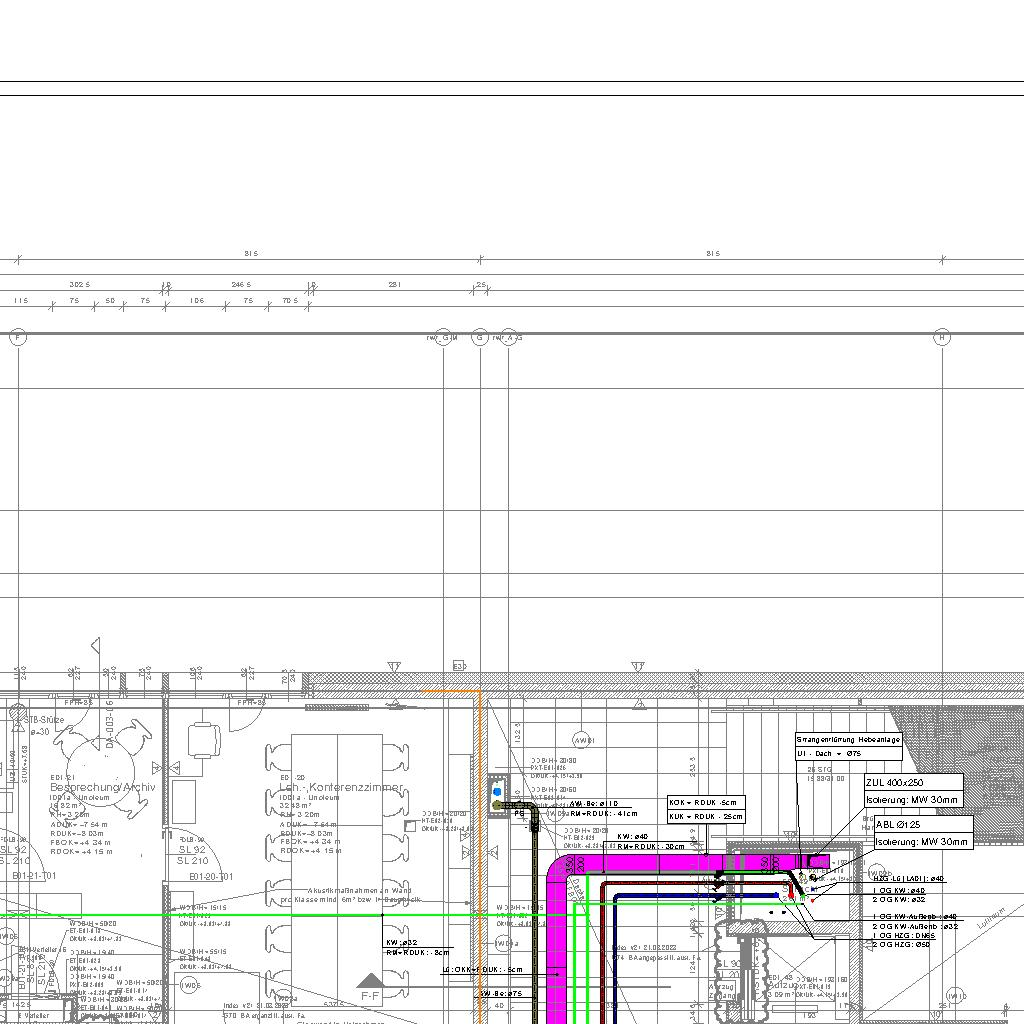Click the 'KUK = RDUK - 25cm' annotation
The image size is (1024, 1024).
click(705, 816)
